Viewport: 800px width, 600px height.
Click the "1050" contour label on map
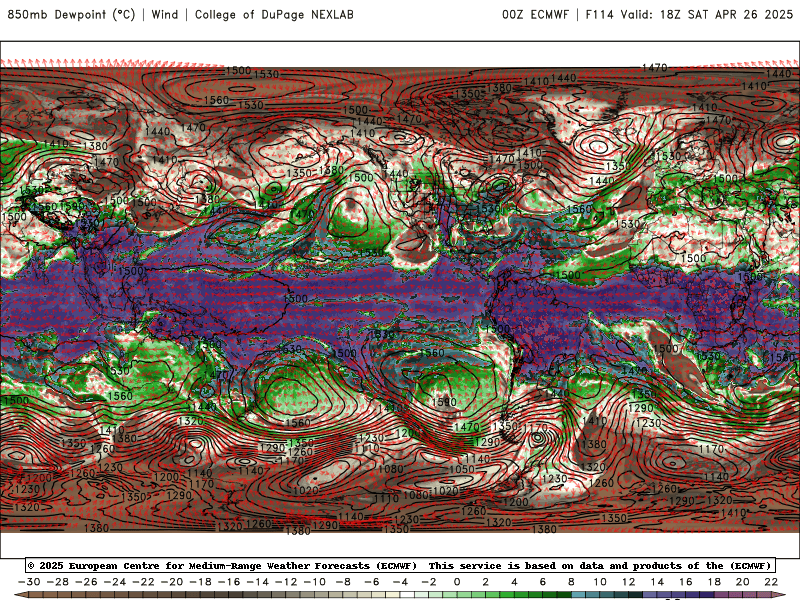(x=462, y=469)
